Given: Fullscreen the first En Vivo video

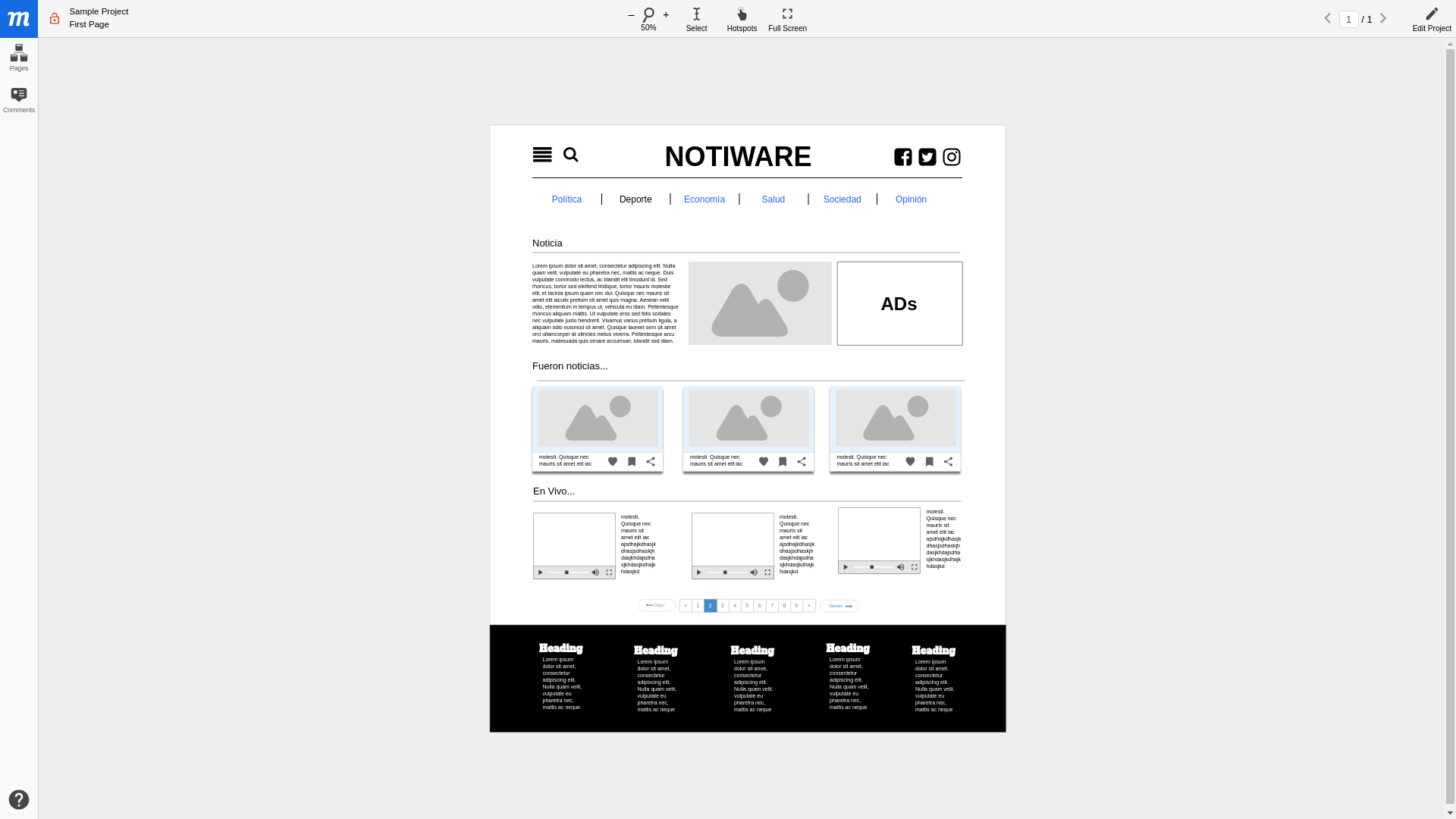Looking at the screenshot, I should point(609,573).
